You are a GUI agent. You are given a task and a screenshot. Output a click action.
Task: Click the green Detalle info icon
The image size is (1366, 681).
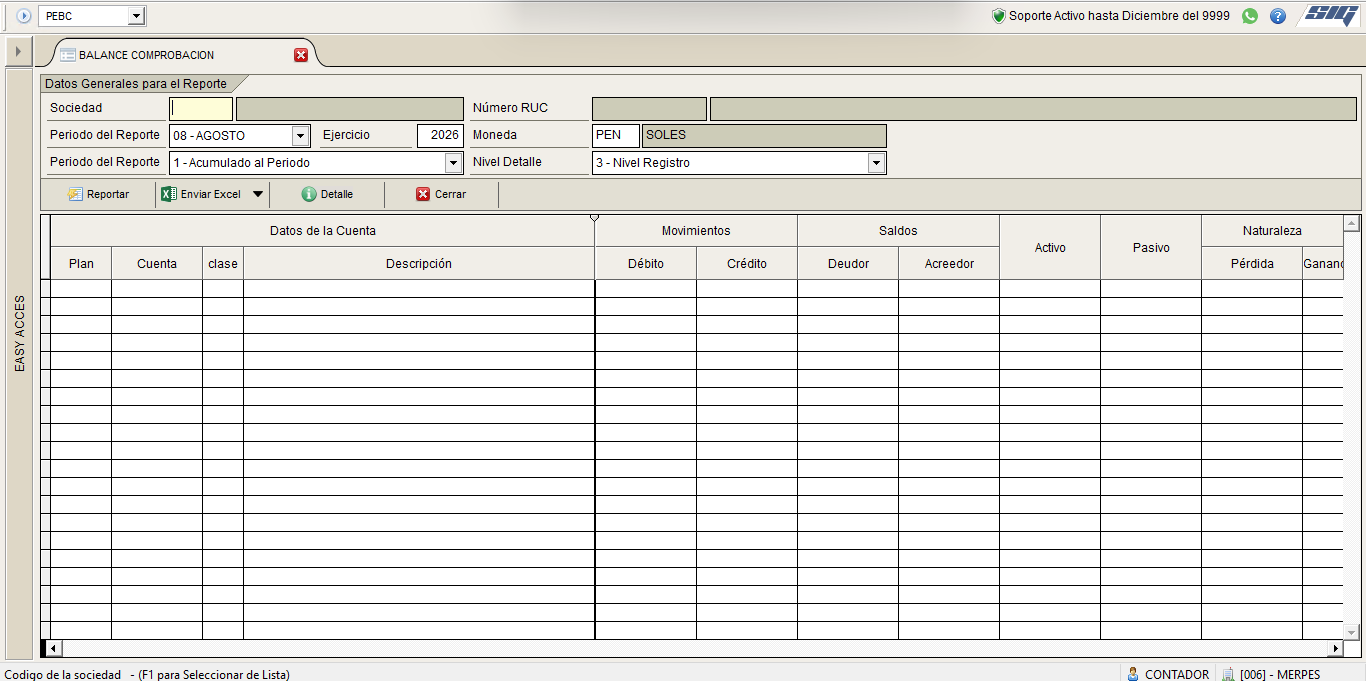(309, 194)
